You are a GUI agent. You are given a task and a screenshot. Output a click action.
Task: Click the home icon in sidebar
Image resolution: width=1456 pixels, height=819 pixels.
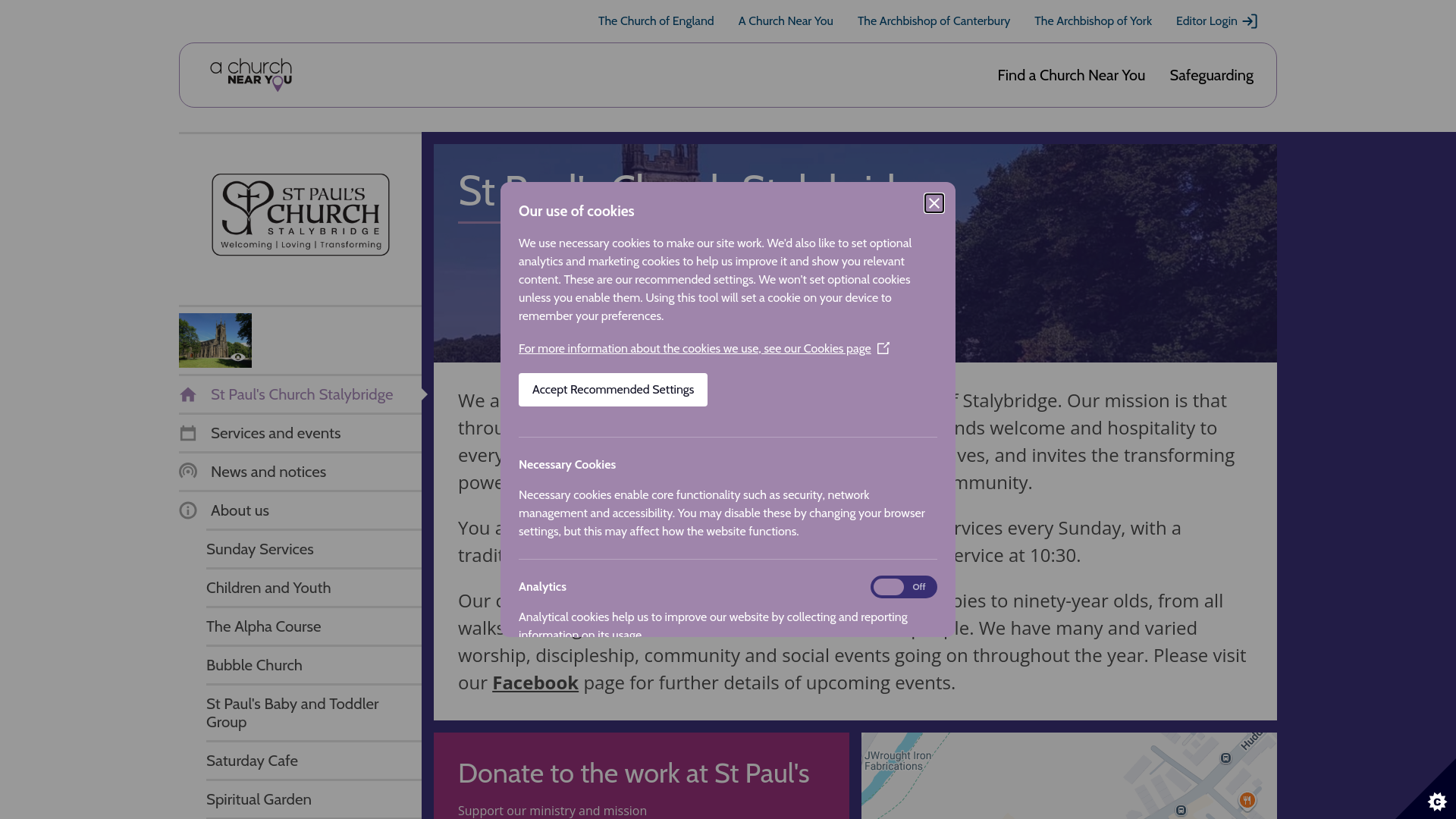[188, 394]
